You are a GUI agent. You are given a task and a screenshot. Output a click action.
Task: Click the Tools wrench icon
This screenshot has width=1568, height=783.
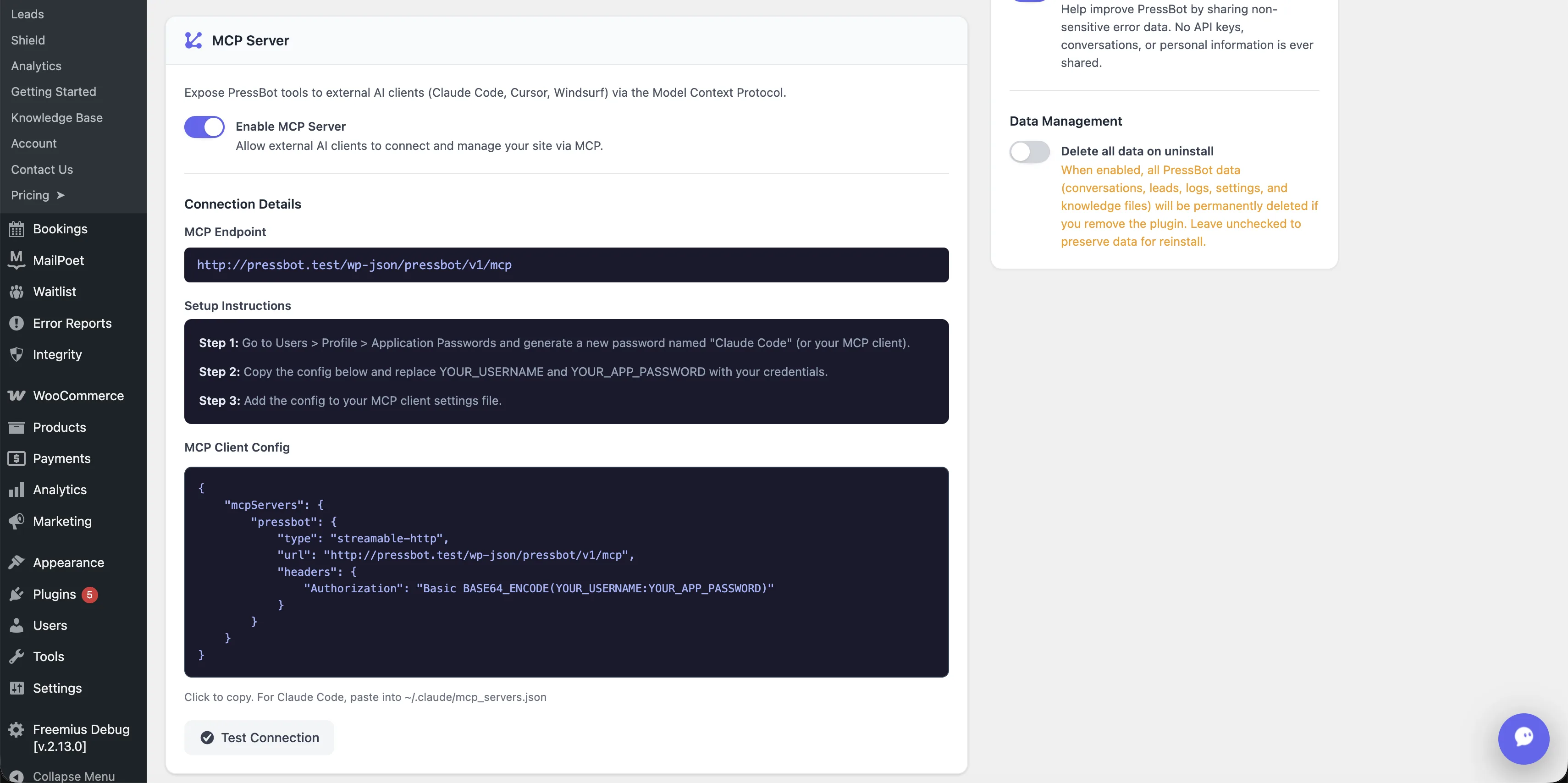click(x=17, y=656)
